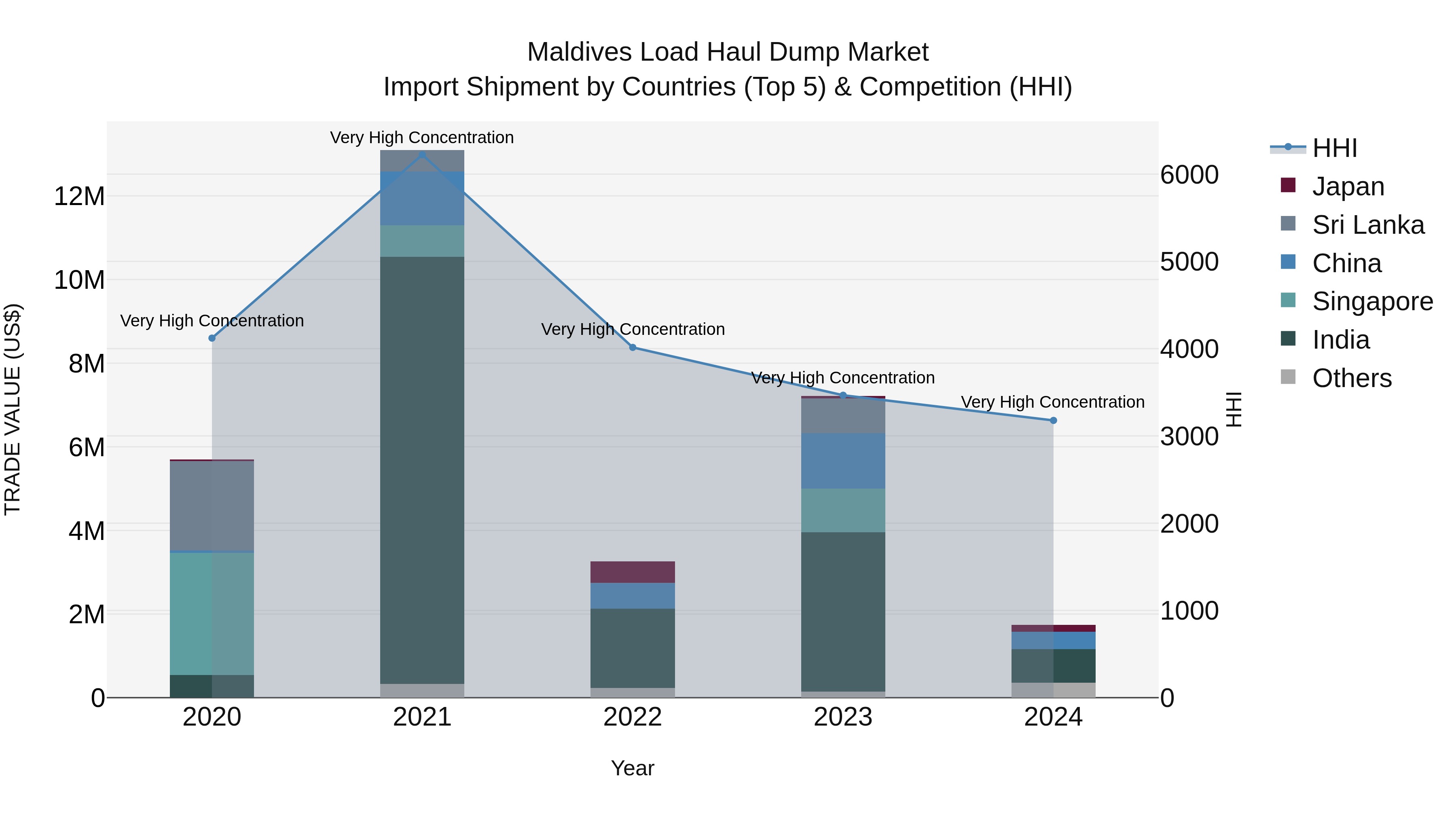This screenshot has height=819, width=1456.
Task: Click the Very High Concentration label above 2021
Action: (422, 138)
